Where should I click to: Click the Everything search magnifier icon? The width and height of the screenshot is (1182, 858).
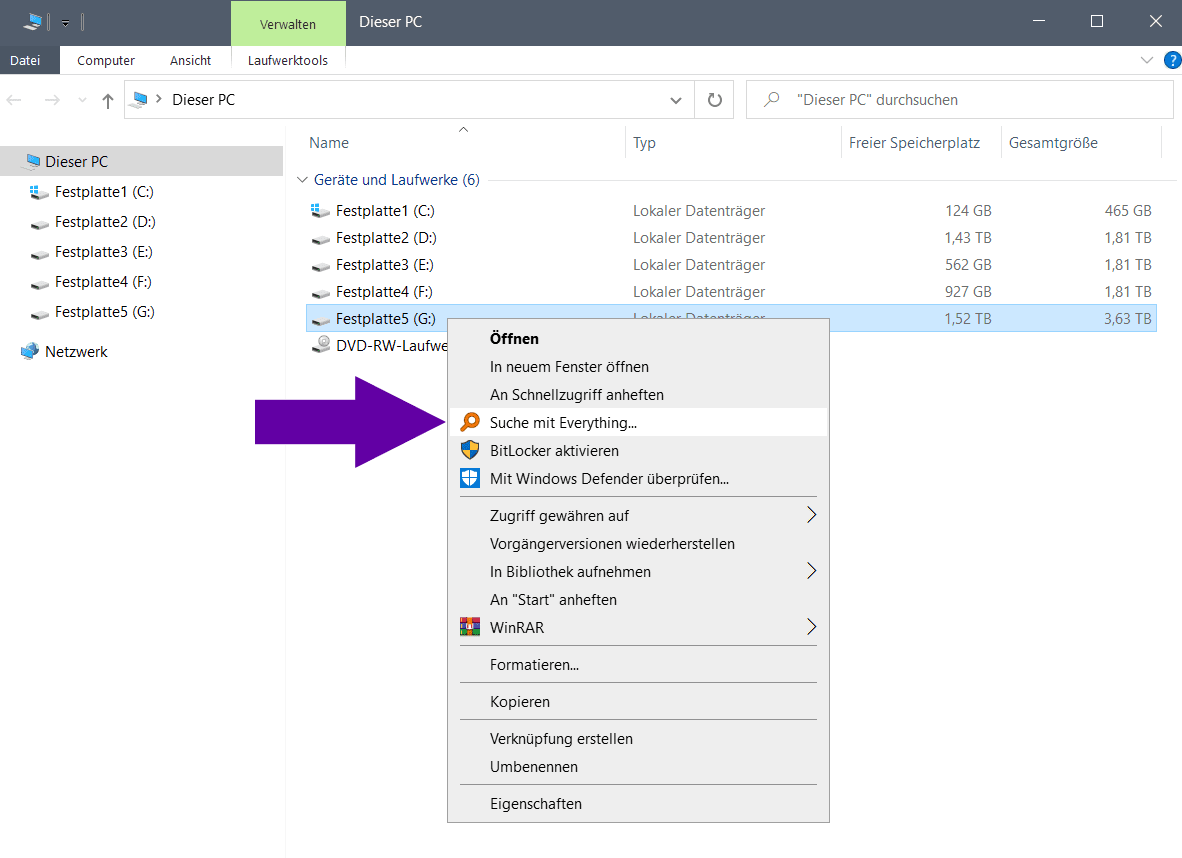point(469,423)
